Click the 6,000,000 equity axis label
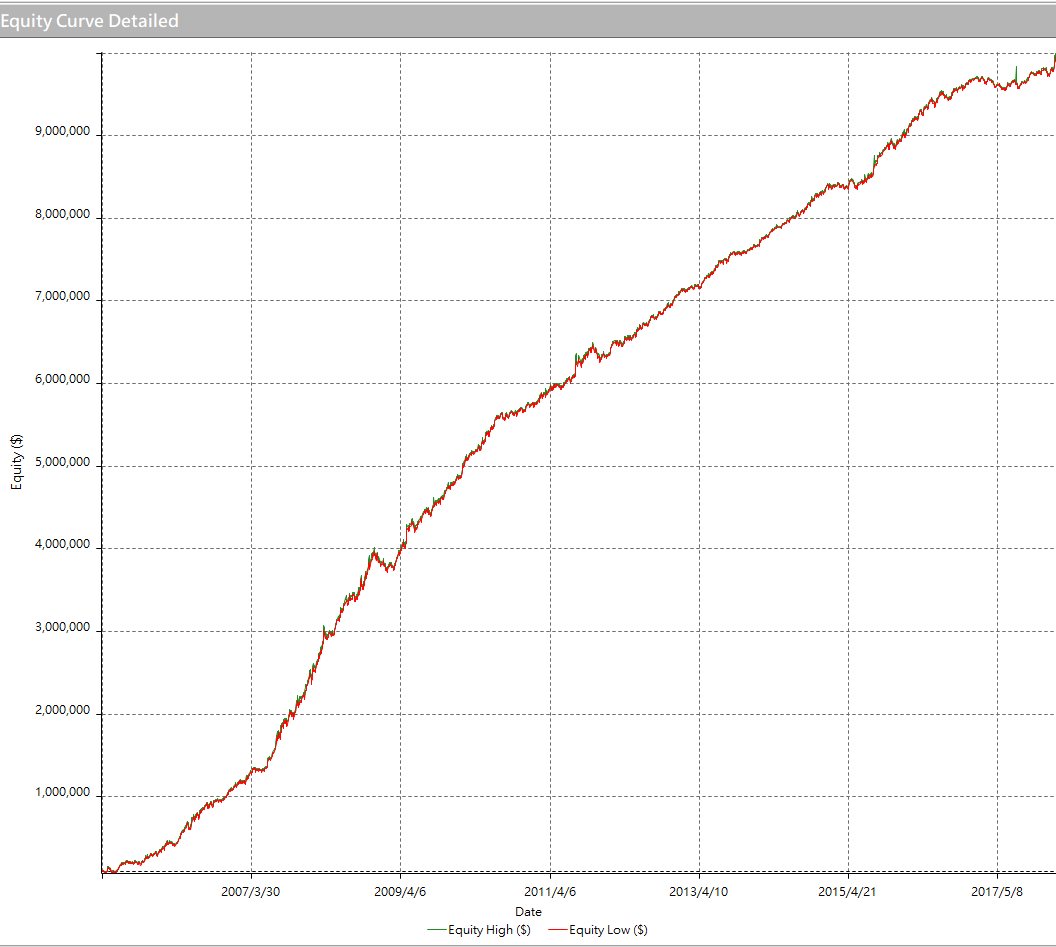 click(x=63, y=379)
